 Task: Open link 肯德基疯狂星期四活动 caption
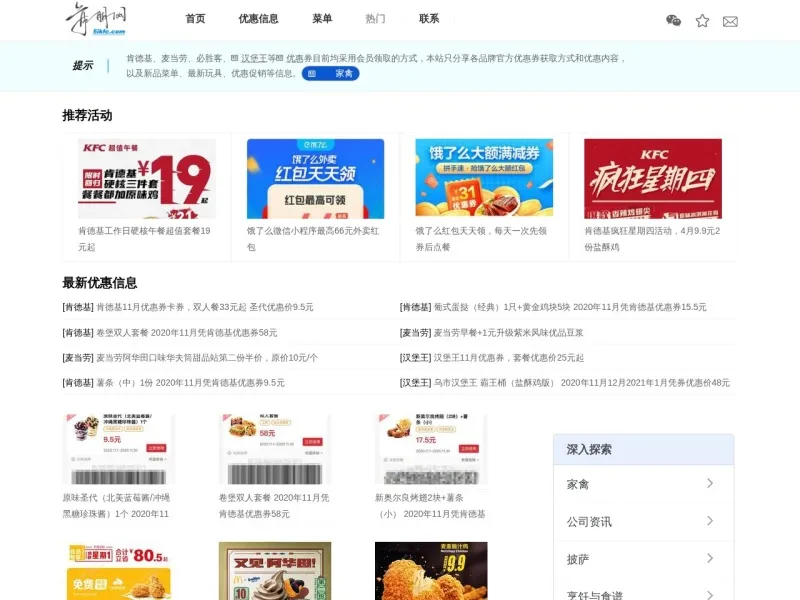652,239
